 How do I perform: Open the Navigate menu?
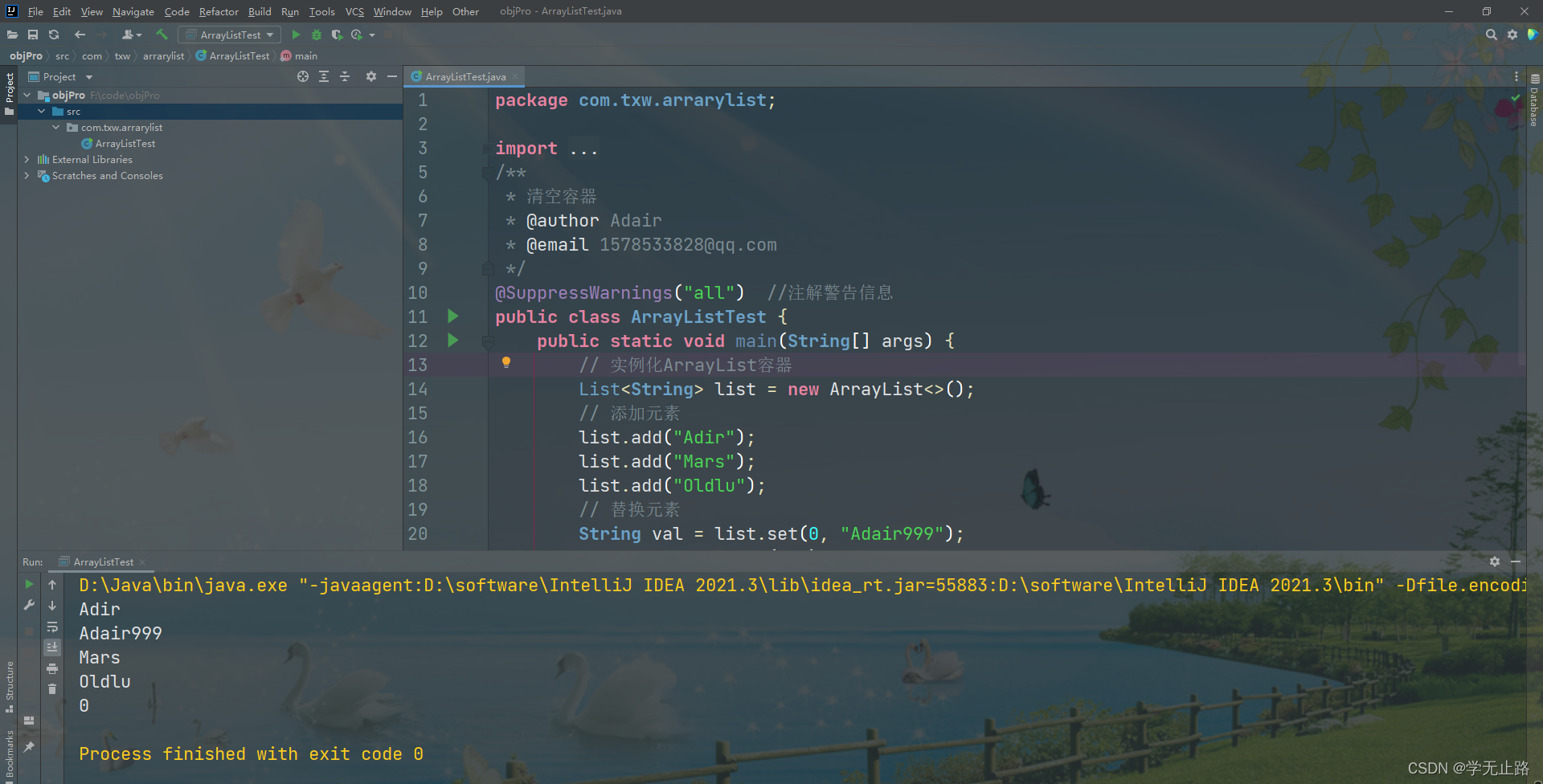pyautogui.click(x=133, y=11)
